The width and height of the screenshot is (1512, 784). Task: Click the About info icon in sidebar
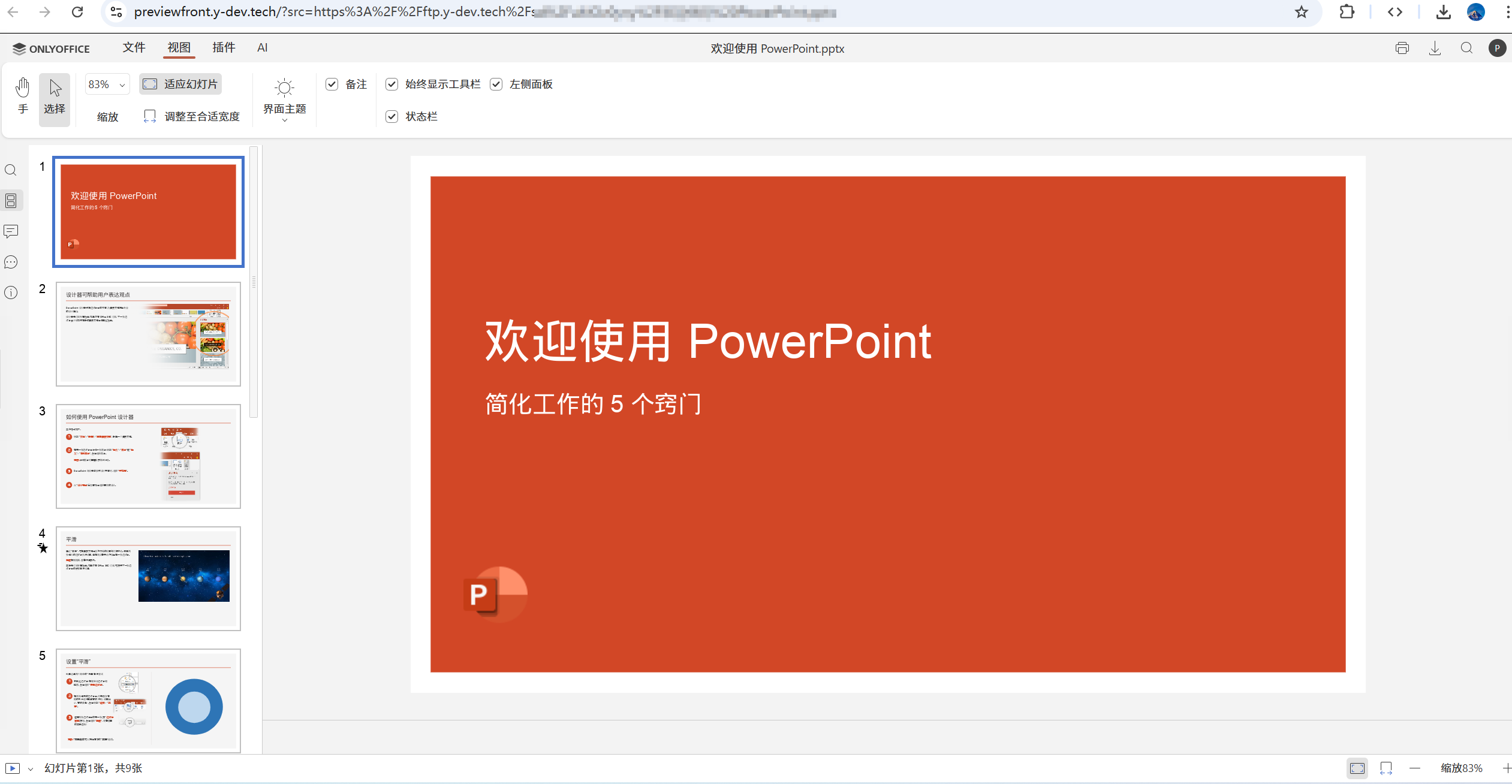point(11,293)
